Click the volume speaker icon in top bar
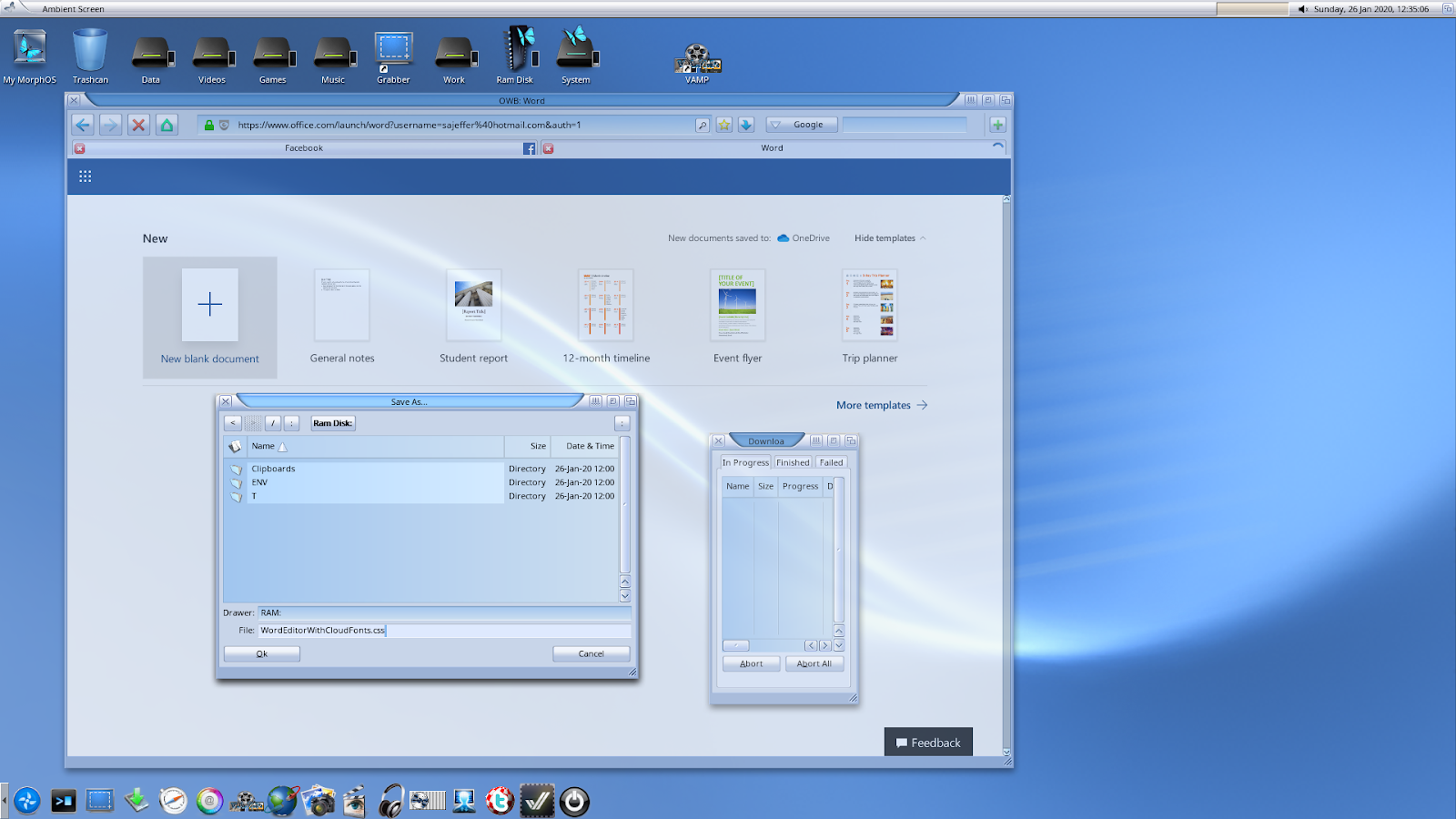Screen dimensions: 1456x819 point(1302,9)
